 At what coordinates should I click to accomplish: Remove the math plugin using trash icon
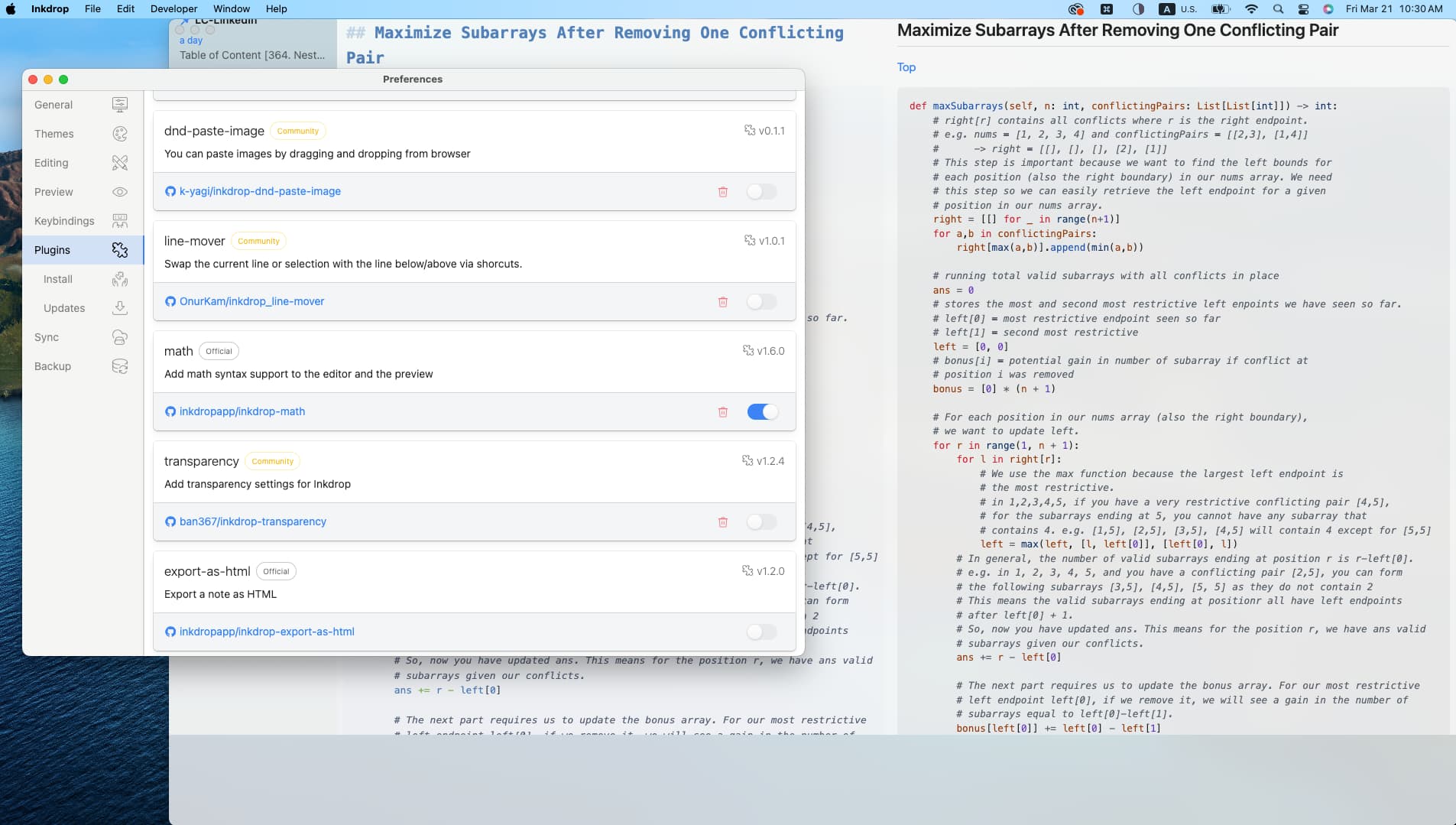click(x=723, y=412)
